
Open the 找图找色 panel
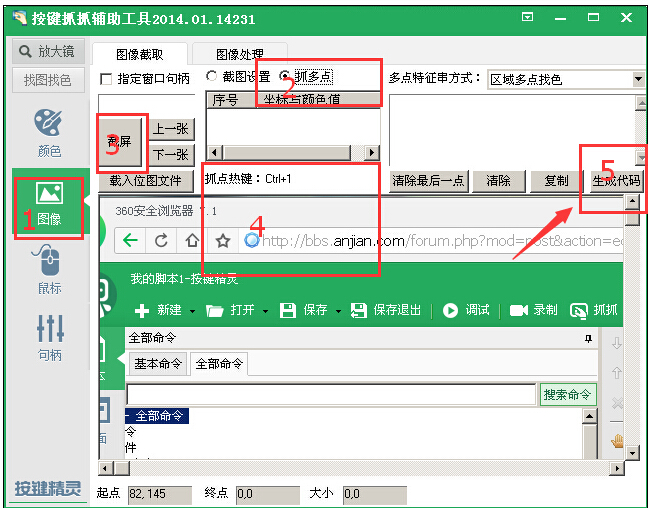click(48, 80)
